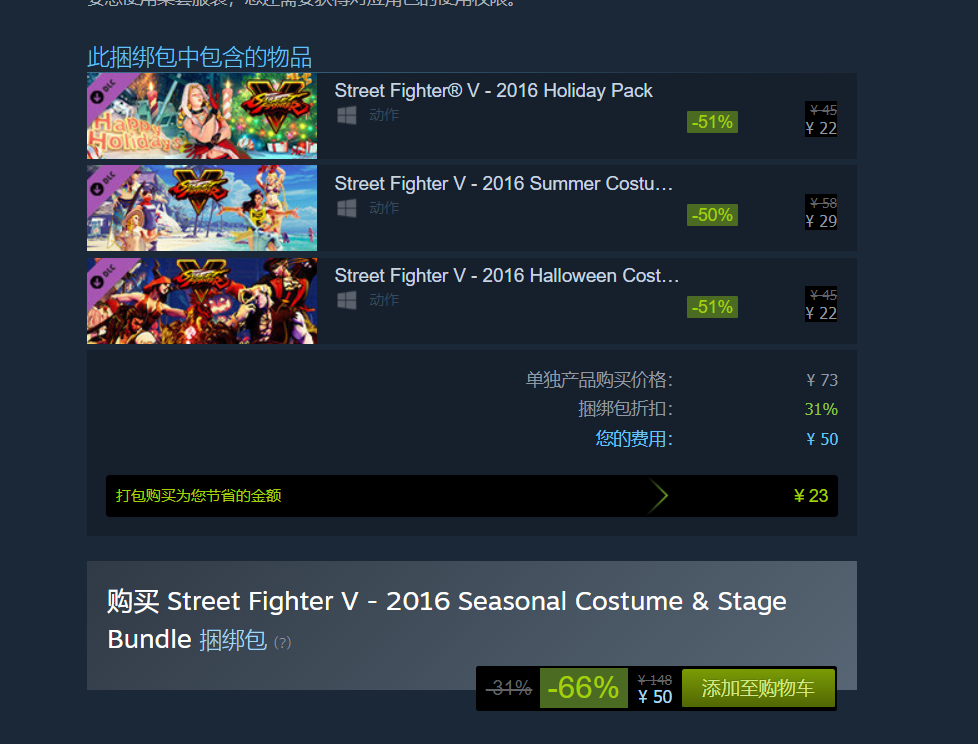Image resolution: width=978 pixels, height=744 pixels.
Task: Click the 动作 tag under Halloween Costume
Action: point(384,300)
